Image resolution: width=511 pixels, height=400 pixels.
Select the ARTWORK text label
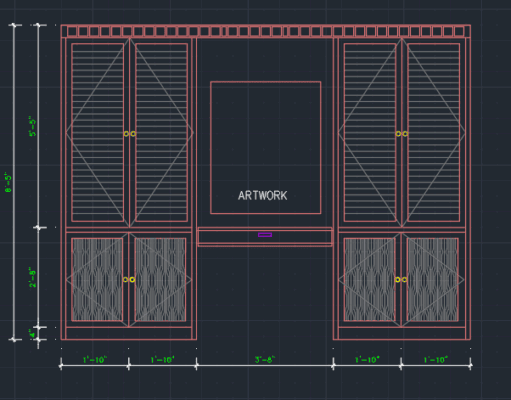pyautogui.click(x=263, y=195)
